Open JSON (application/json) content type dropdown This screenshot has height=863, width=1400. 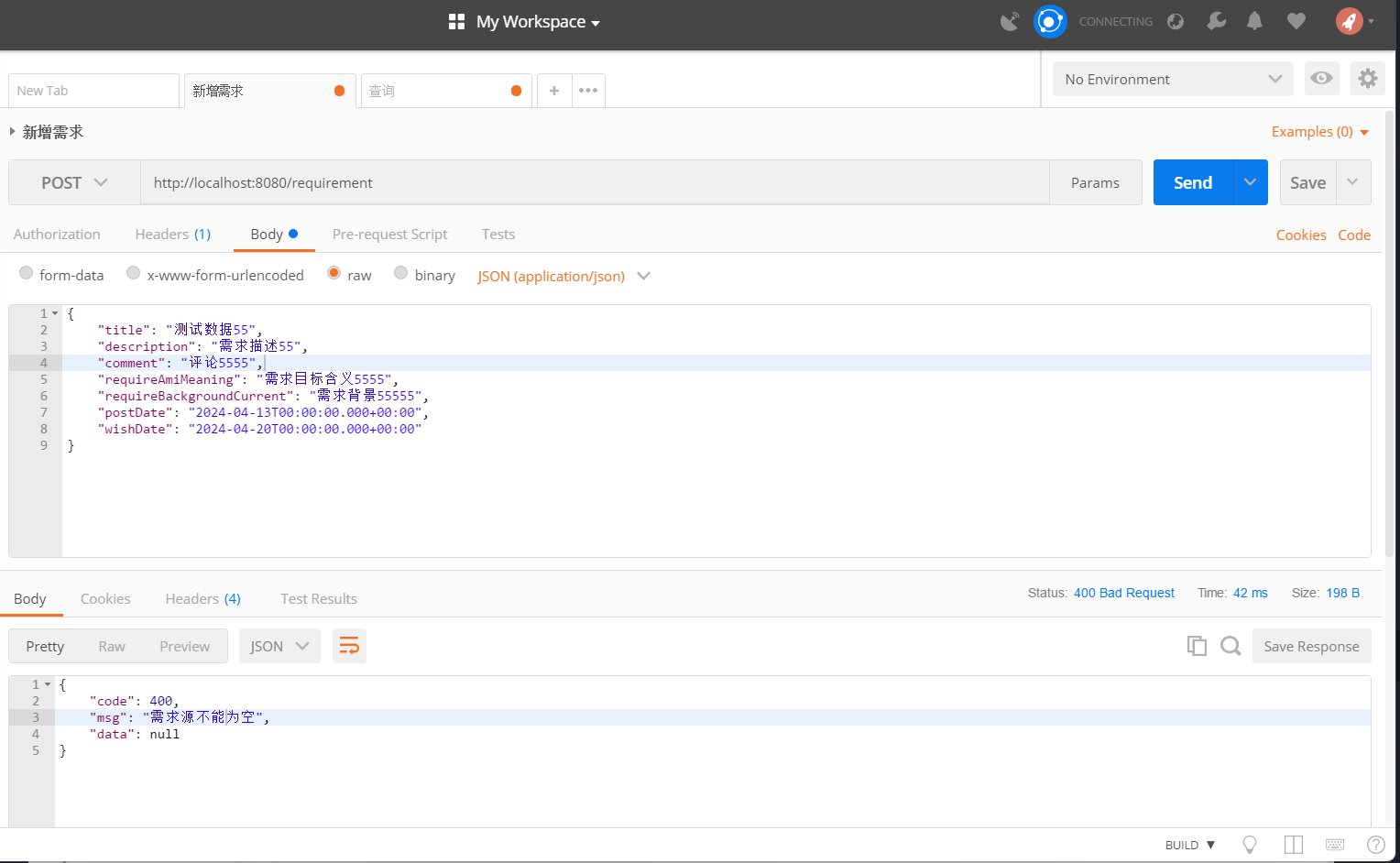tap(563, 276)
